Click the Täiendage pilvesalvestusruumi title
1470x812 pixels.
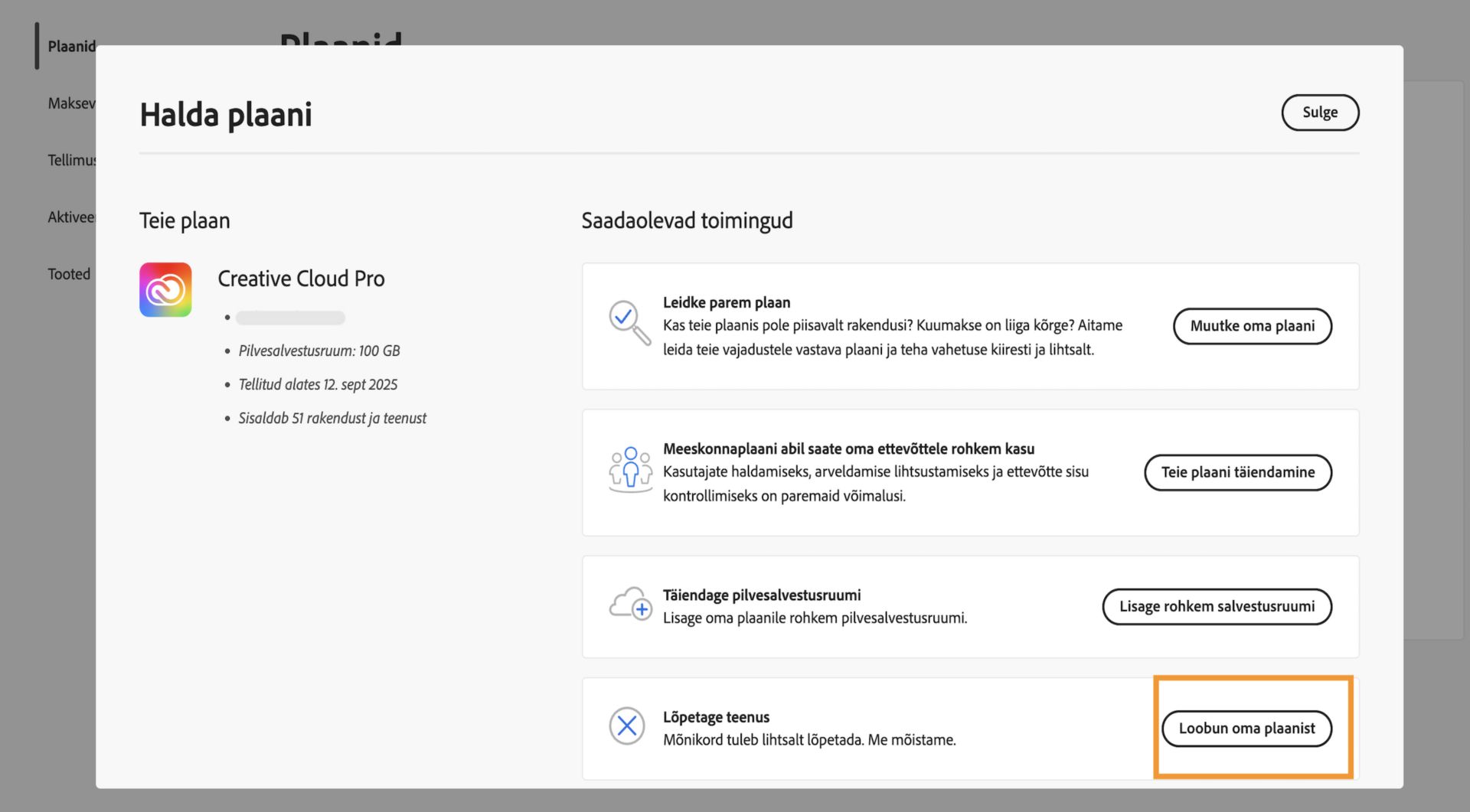pos(762,595)
